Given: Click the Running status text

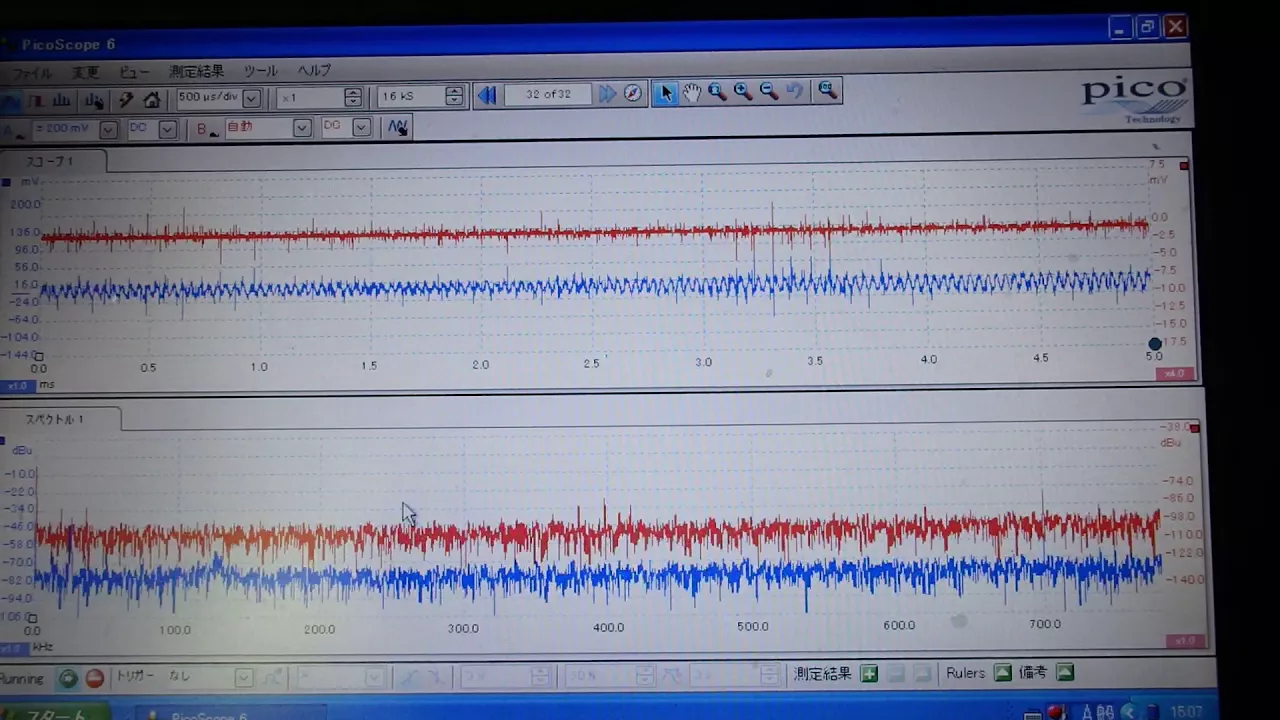Looking at the screenshot, I should point(22,679).
